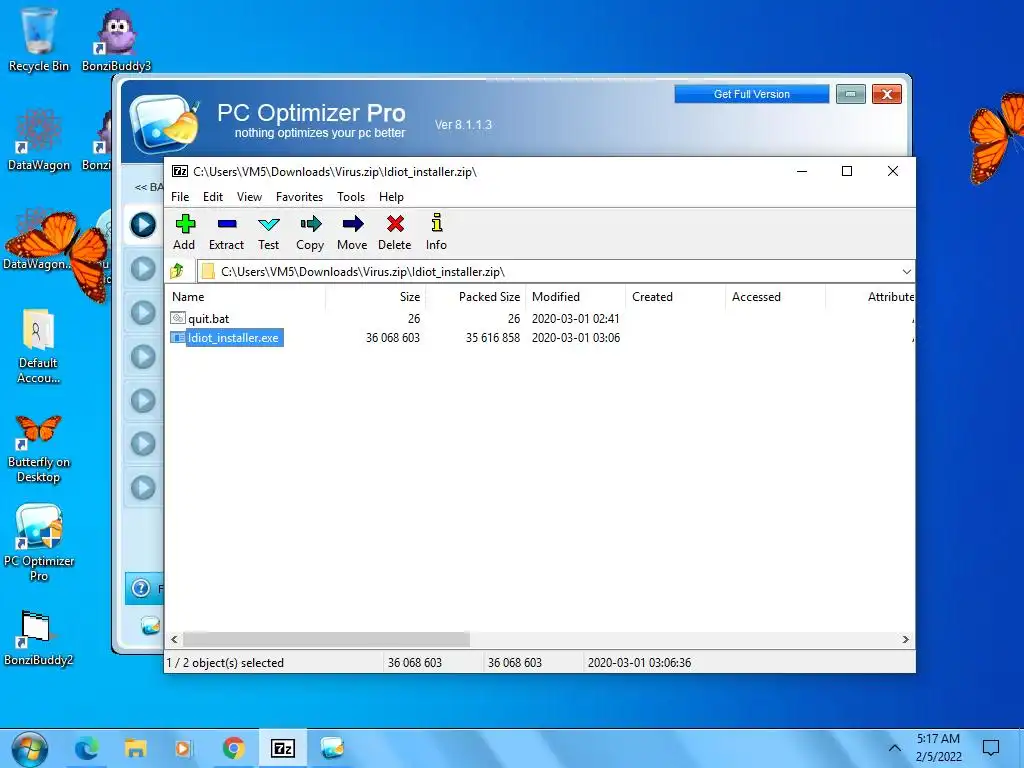
Task: Click the Windows Start orb
Action: (29, 749)
